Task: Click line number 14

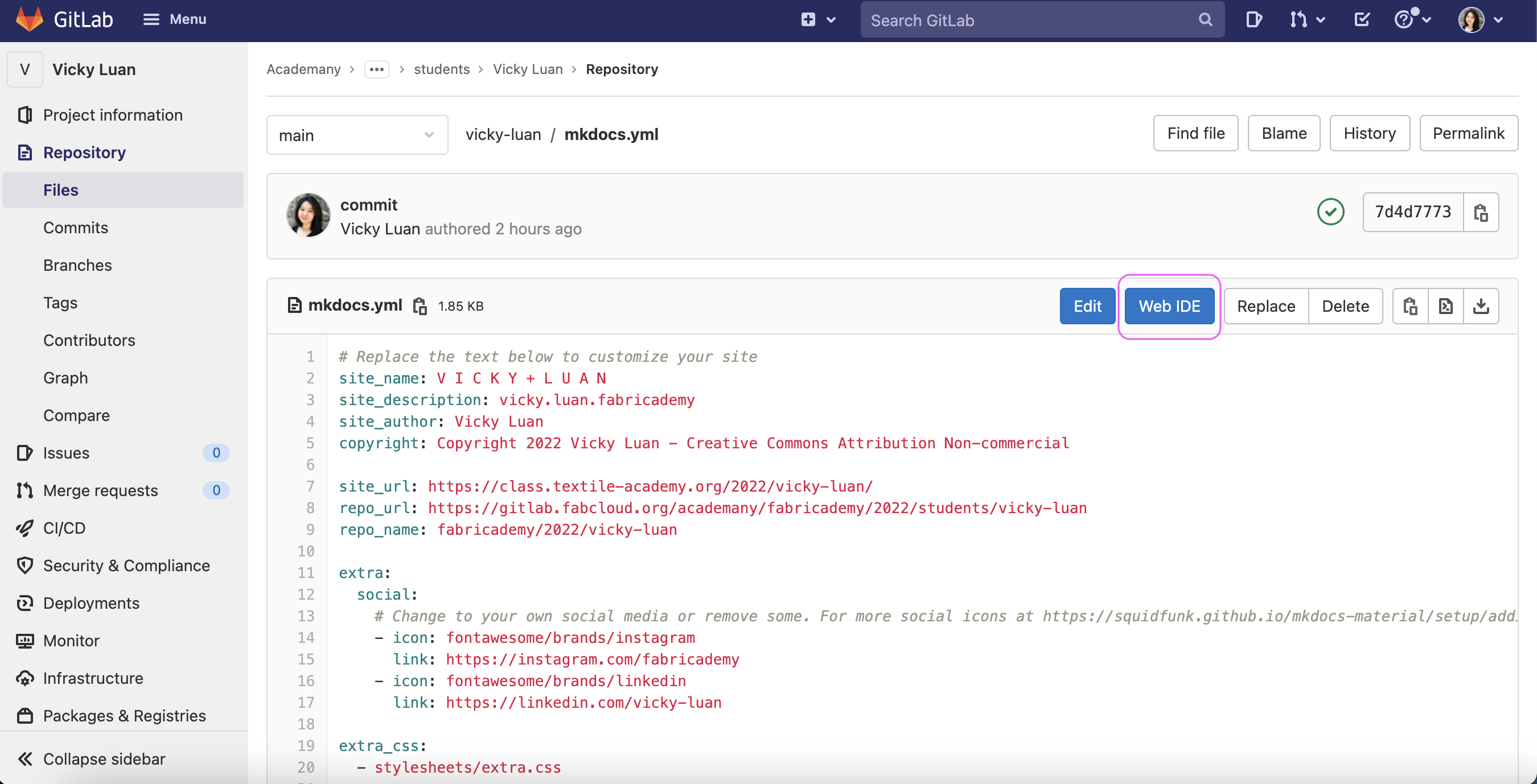Action: (306, 637)
